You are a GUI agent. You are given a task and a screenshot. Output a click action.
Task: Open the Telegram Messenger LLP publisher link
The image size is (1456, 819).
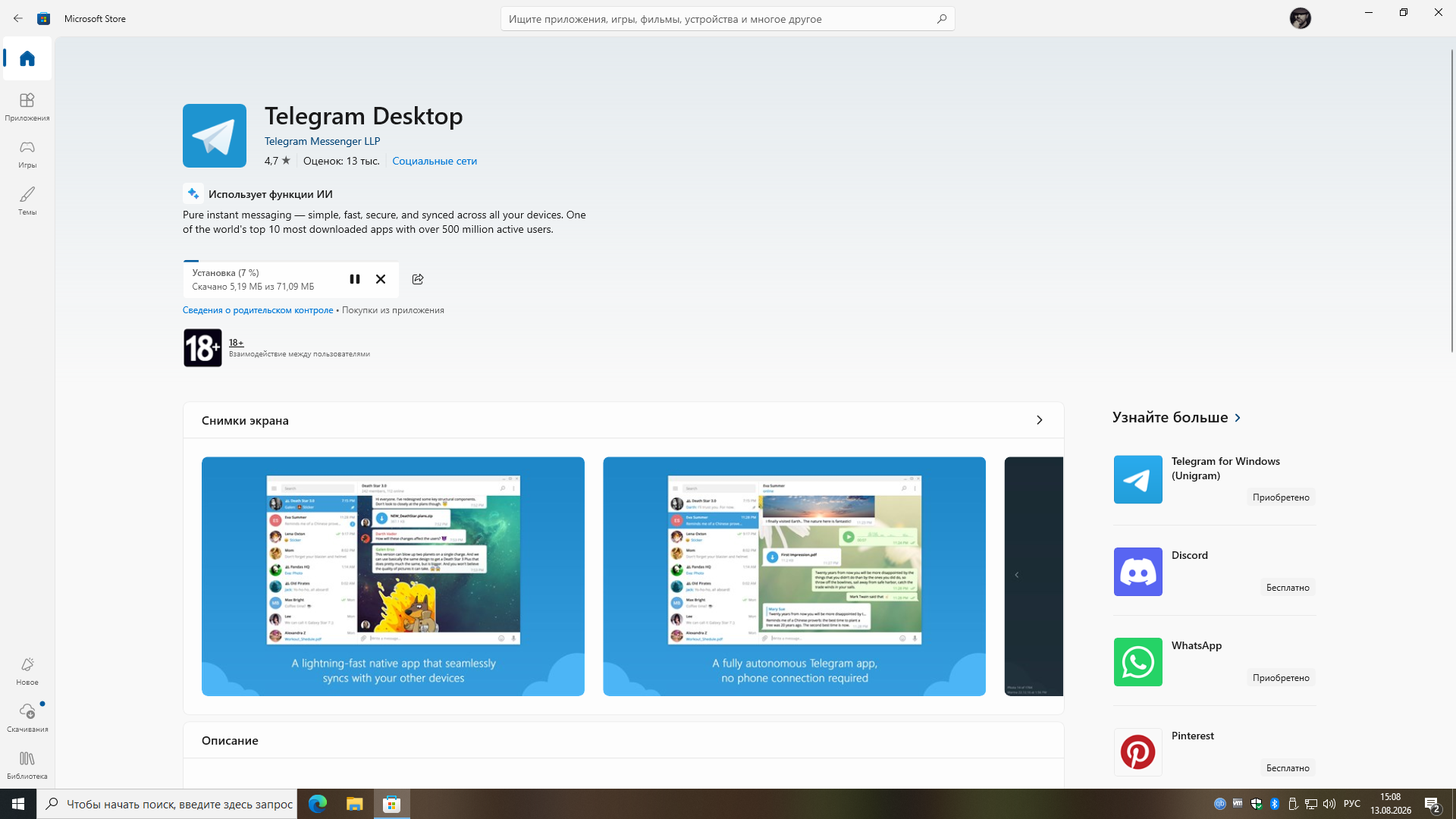(x=322, y=141)
